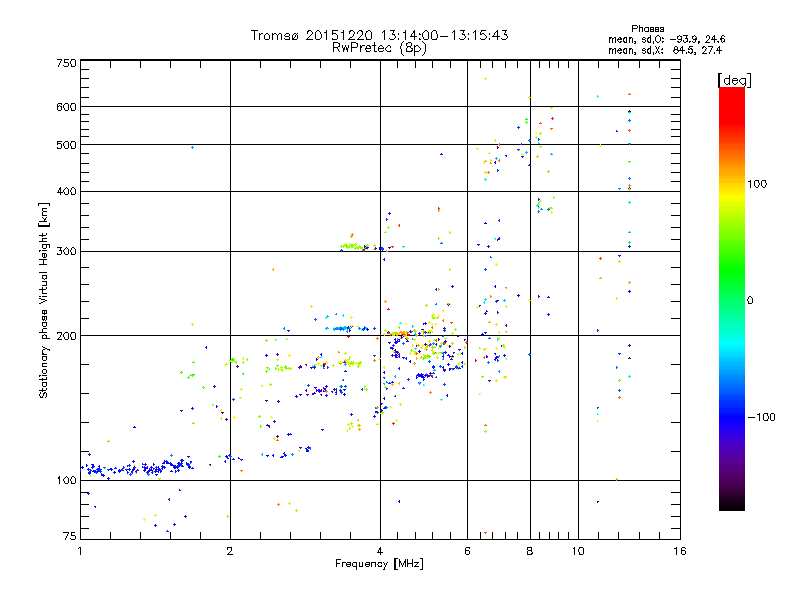Click the 'Phases' heading text

[647, 29]
